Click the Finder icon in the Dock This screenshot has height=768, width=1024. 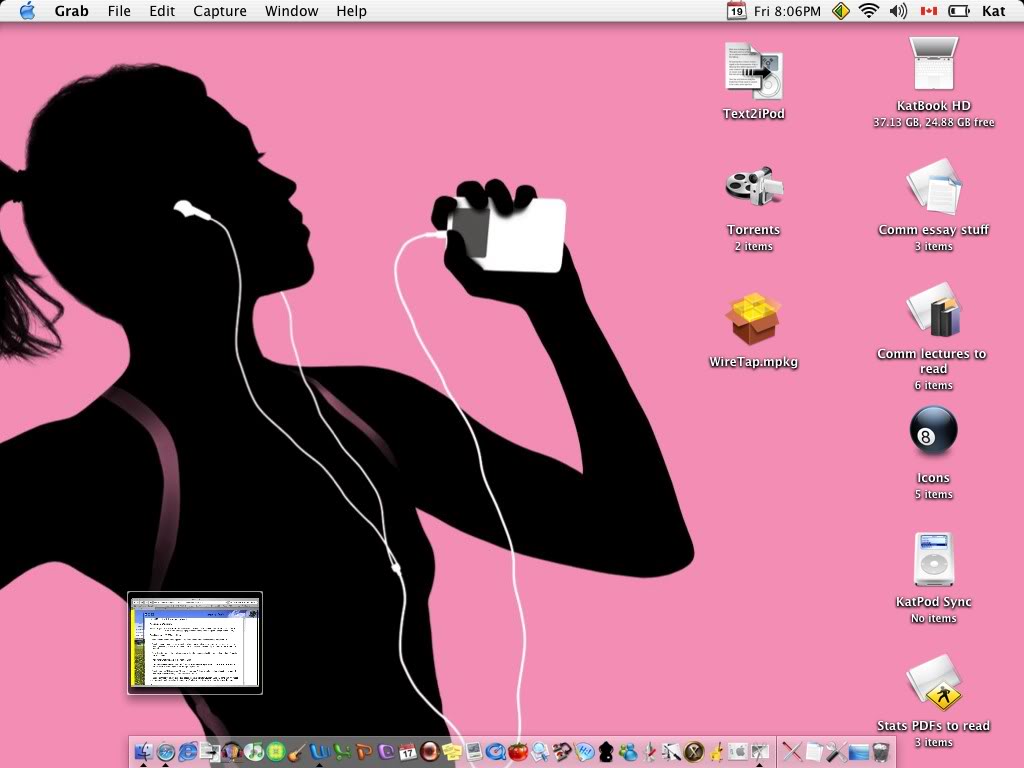tap(143, 752)
